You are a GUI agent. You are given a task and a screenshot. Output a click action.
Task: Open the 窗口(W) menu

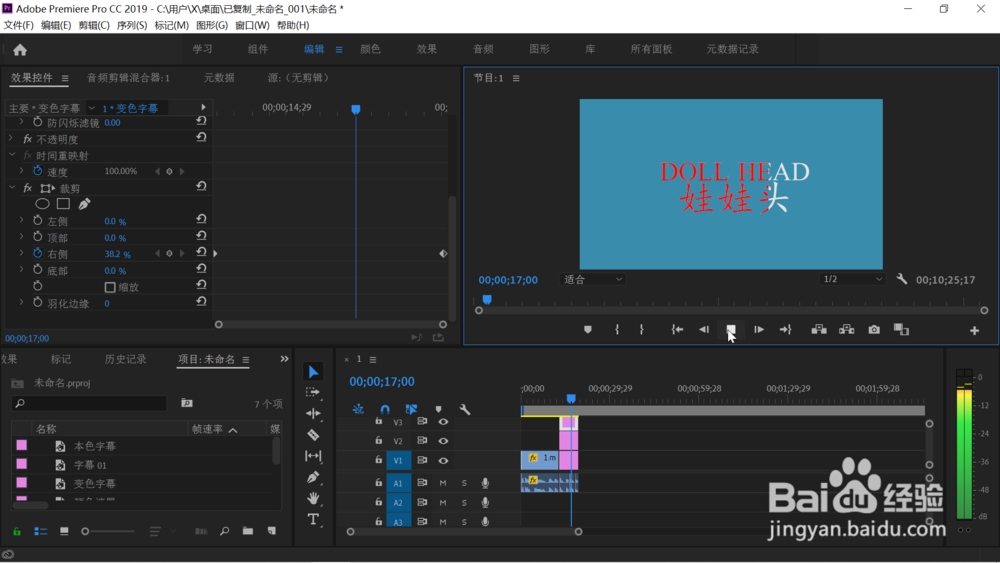[x=252, y=25]
